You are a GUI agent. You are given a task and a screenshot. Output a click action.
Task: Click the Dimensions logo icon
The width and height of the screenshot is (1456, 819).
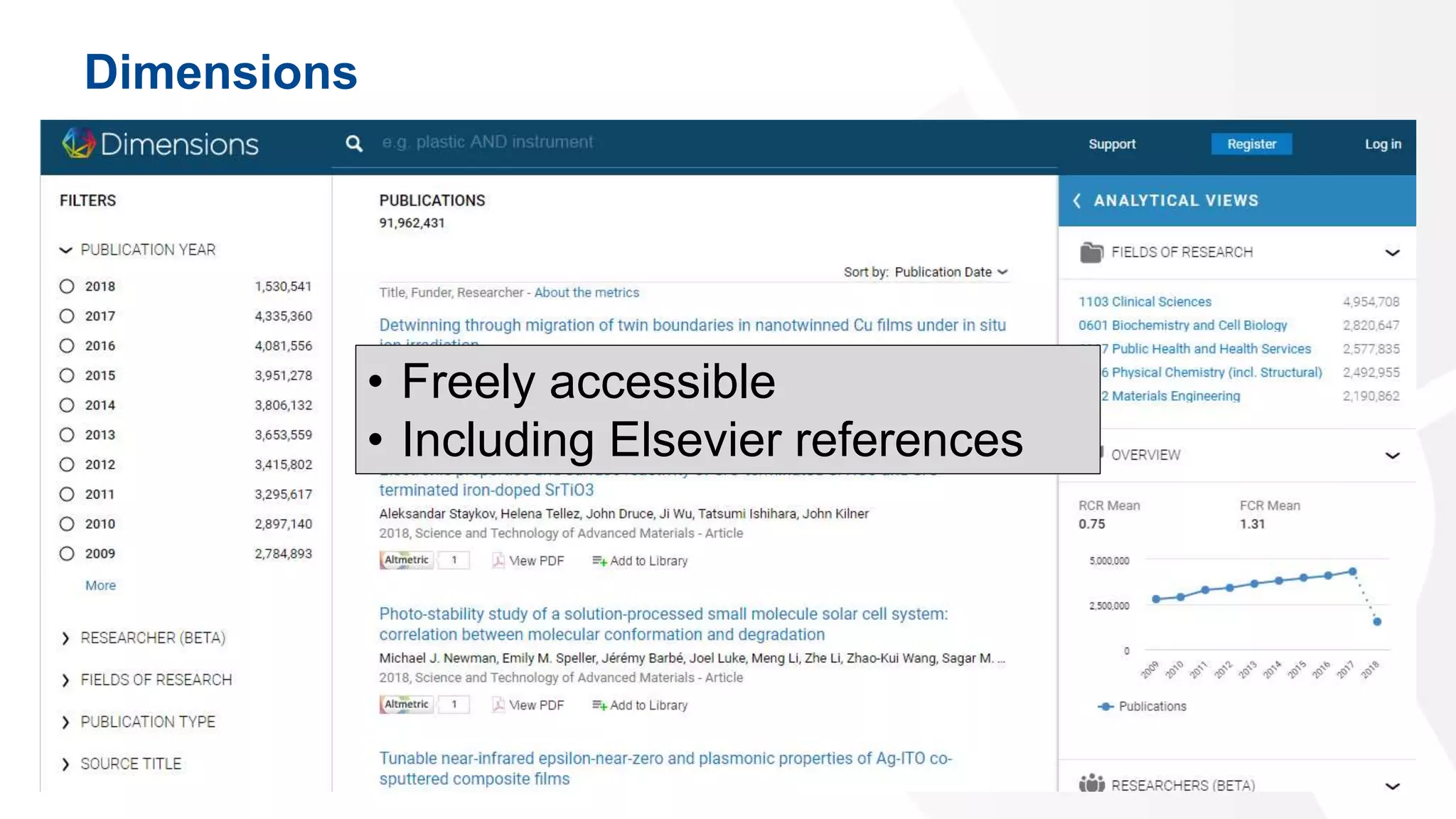coord(78,143)
